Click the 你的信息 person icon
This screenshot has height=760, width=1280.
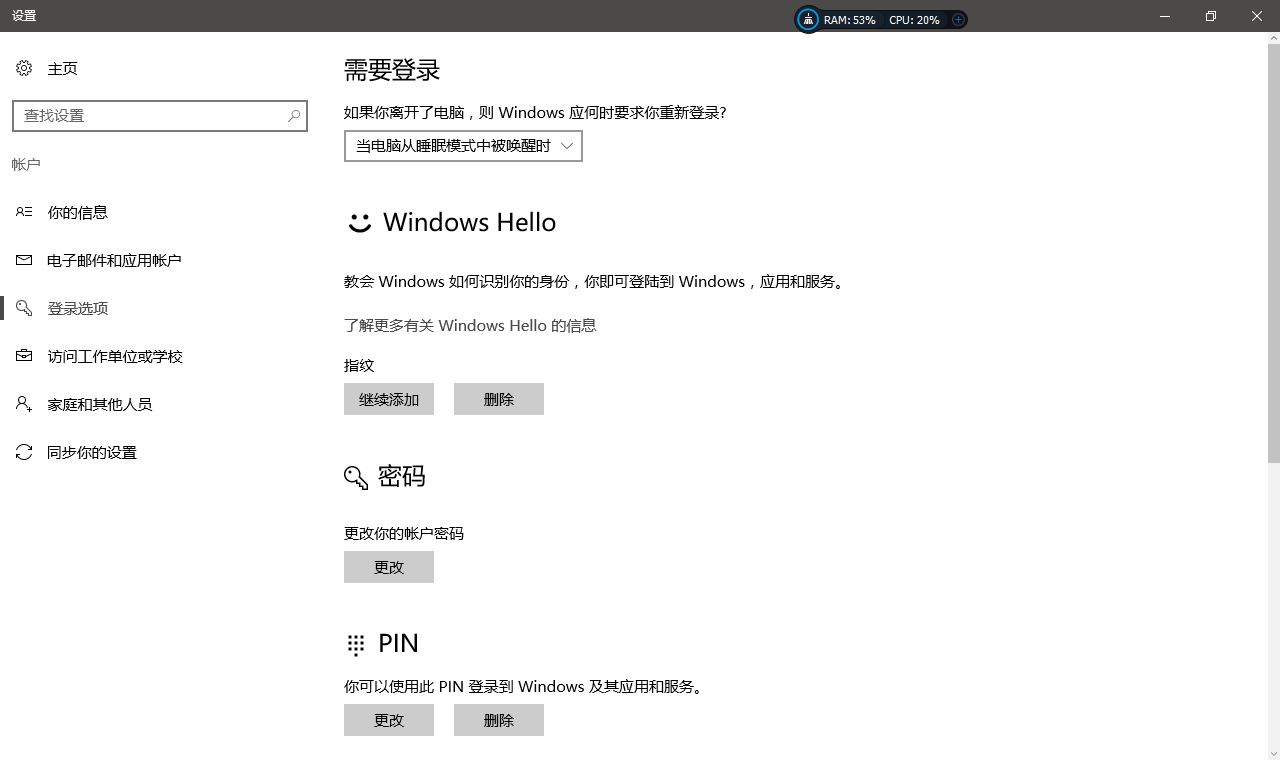coord(24,212)
